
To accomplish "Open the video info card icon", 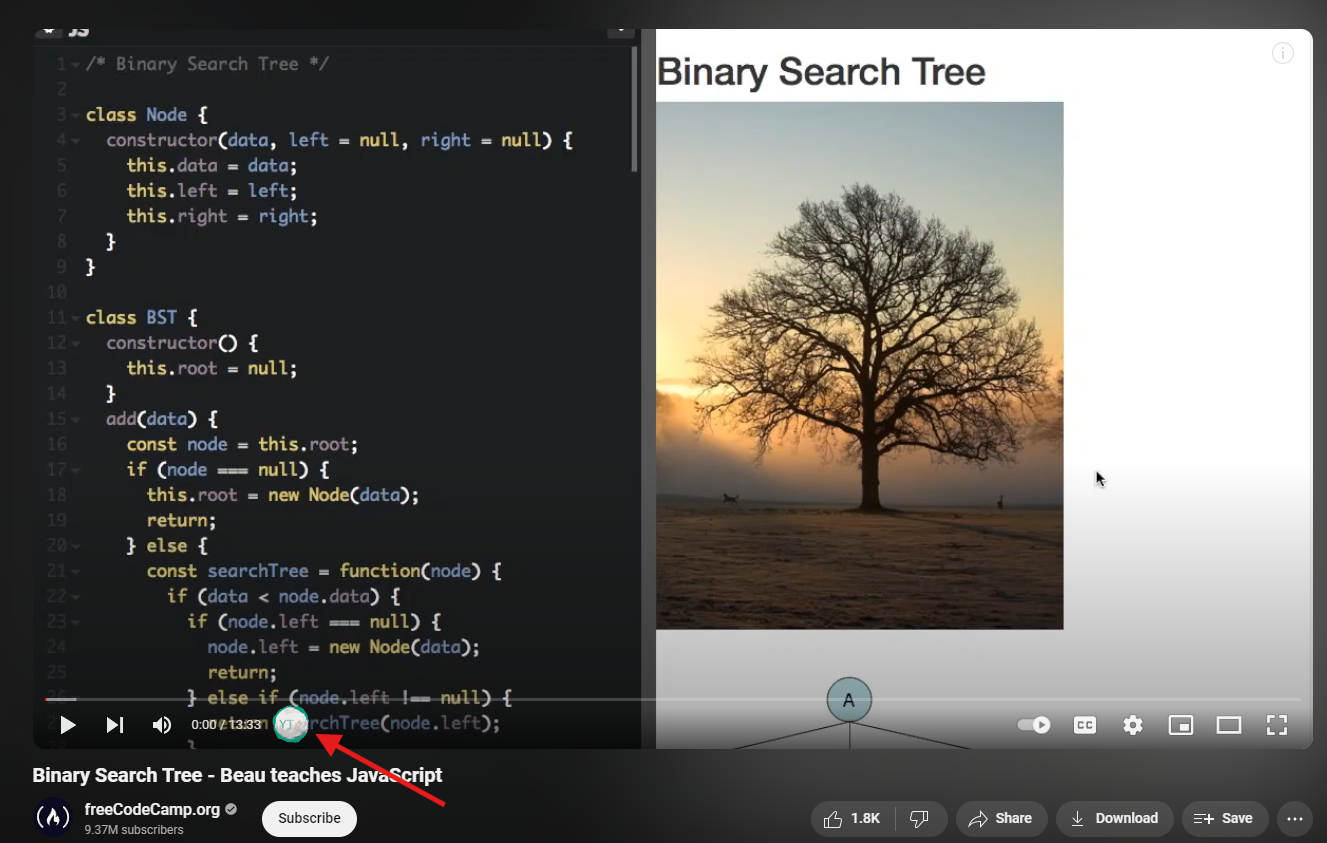I will click(x=1283, y=54).
